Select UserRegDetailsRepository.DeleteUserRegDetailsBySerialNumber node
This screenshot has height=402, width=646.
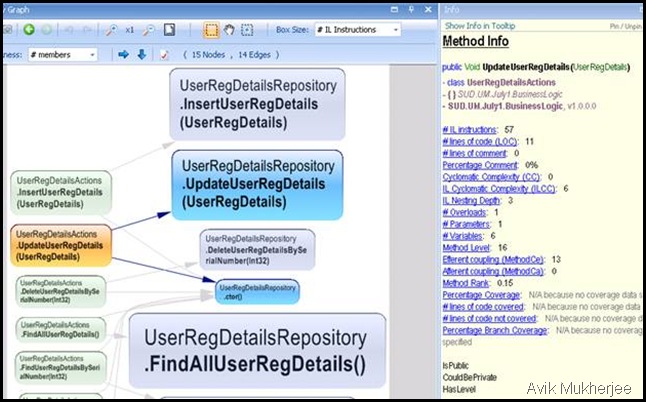(257, 250)
